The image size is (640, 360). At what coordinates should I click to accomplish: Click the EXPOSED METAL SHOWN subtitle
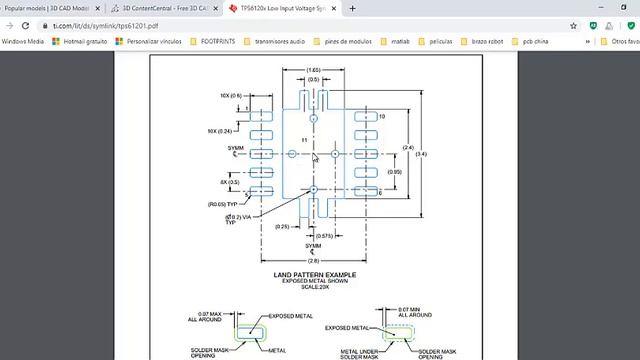coord(315,281)
